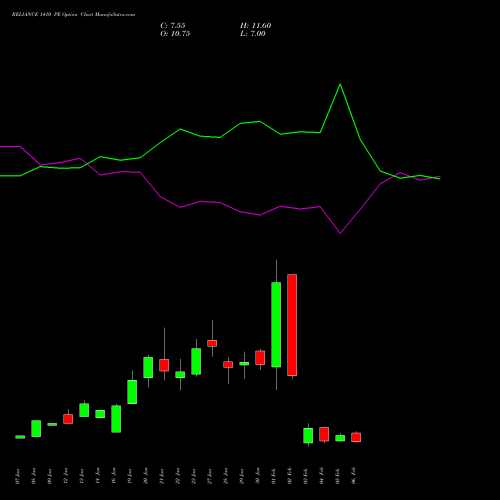
Task: Click the 06 Feb date label
Action: click(x=354, y=476)
